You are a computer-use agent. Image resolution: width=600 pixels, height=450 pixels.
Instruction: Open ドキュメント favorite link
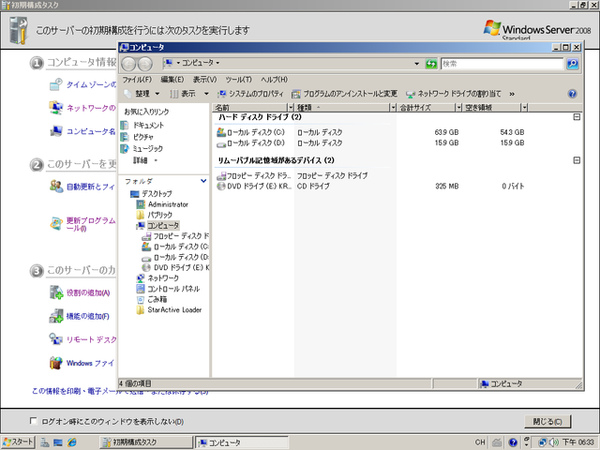[142, 126]
